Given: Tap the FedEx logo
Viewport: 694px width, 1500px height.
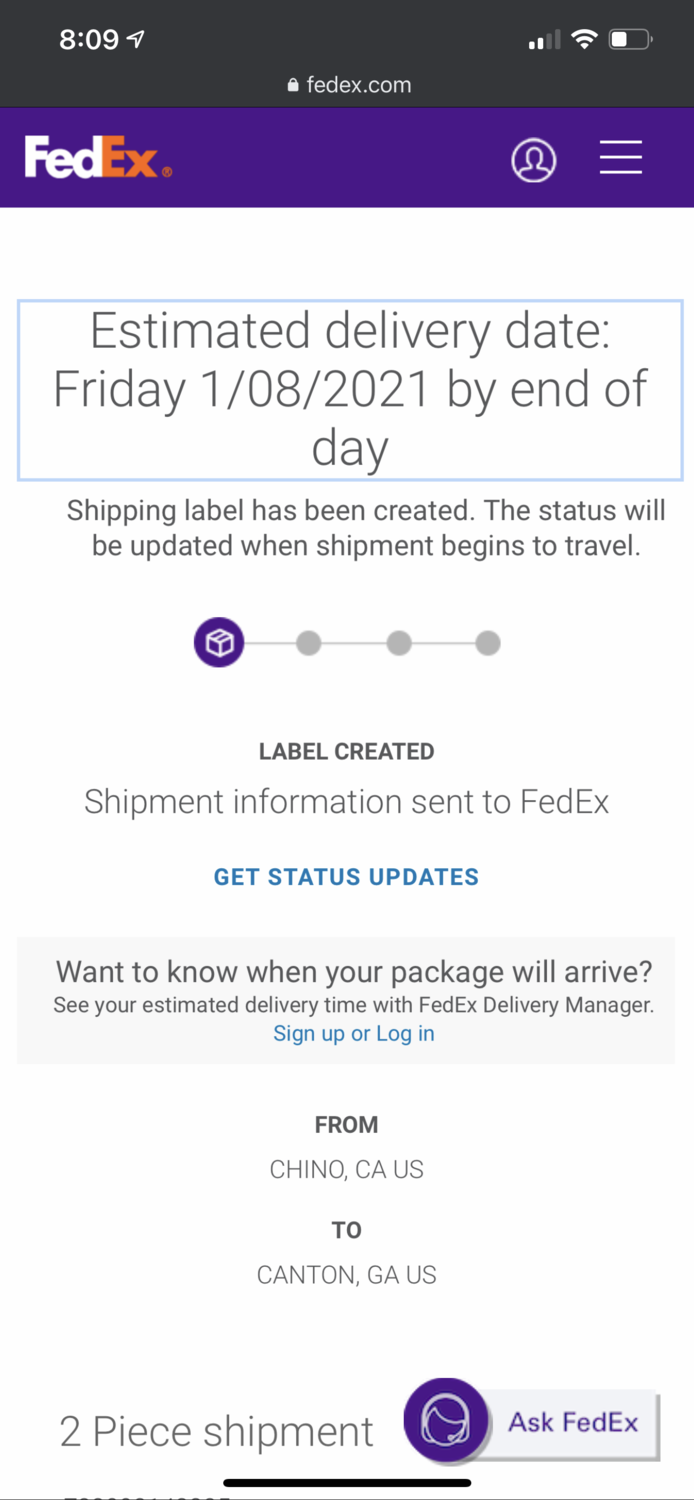Looking at the screenshot, I should 97,159.
